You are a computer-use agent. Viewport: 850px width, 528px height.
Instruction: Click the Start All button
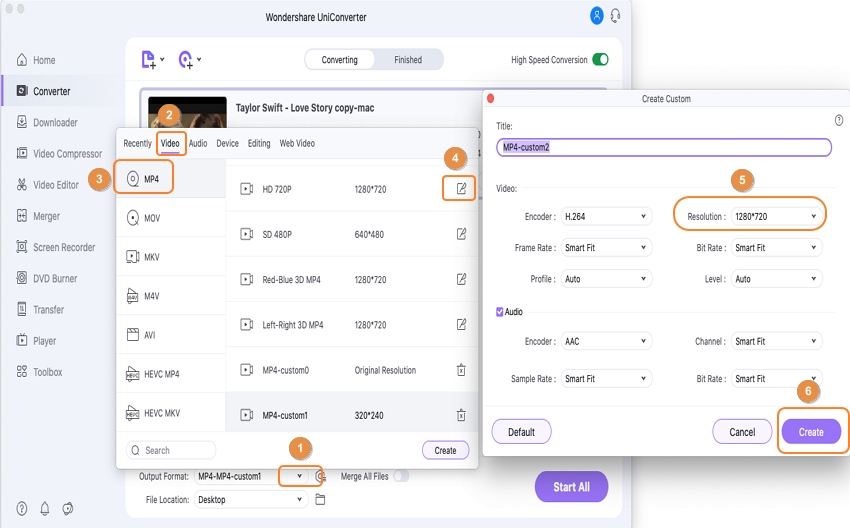coord(571,487)
